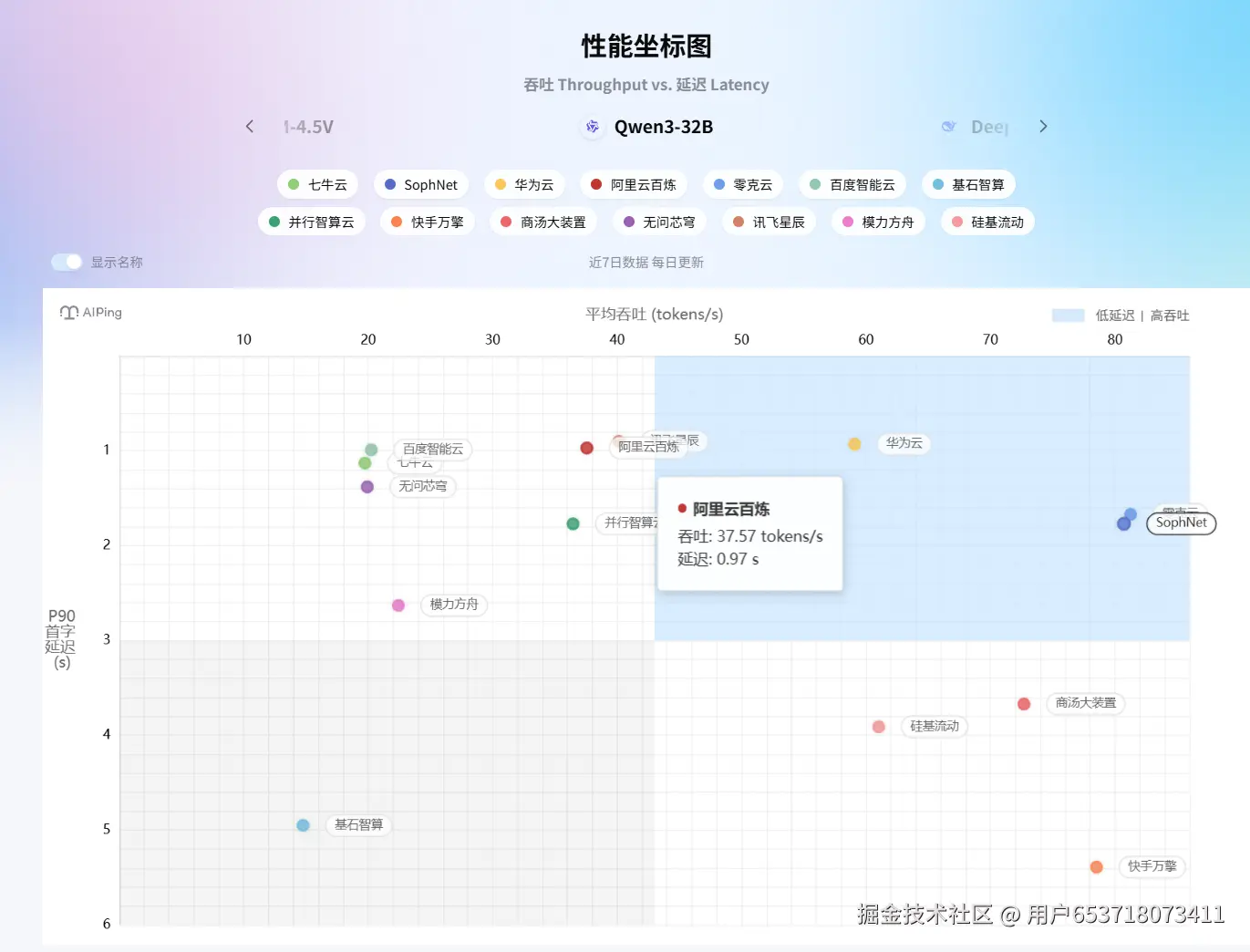This screenshot has height=952, width=1250.
Task: Toggle 基石智算 legend chip
Action: (968, 184)
